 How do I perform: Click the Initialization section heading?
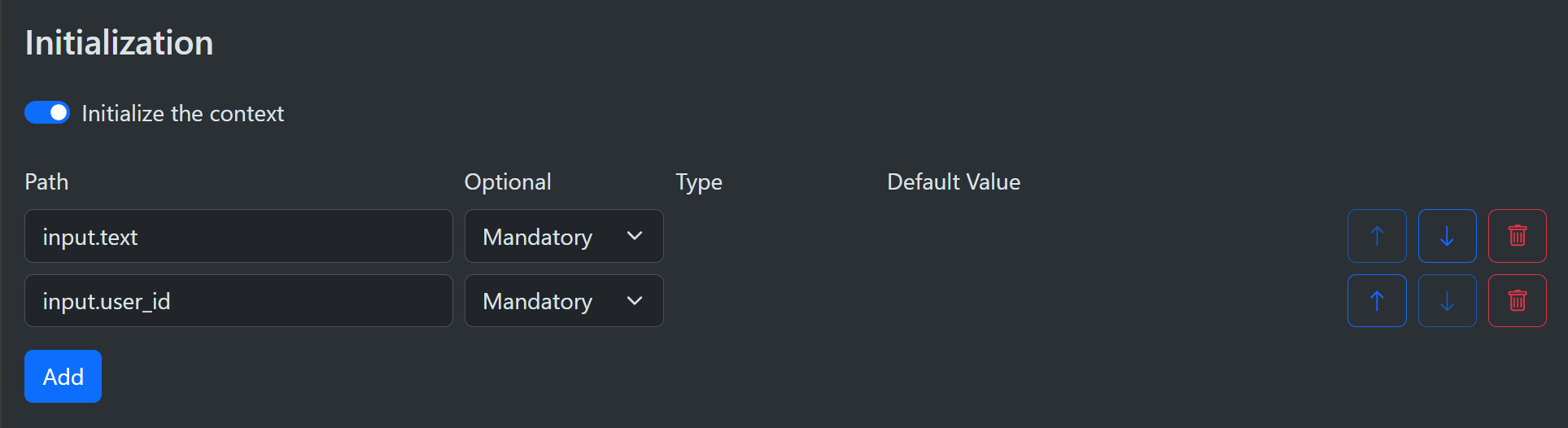point(119,42)
